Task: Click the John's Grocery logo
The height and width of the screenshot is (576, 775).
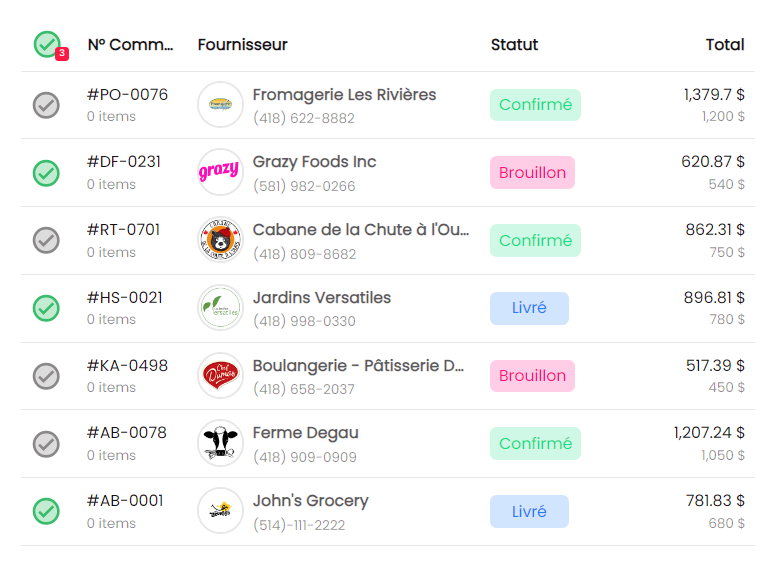Action: point(221,511)
